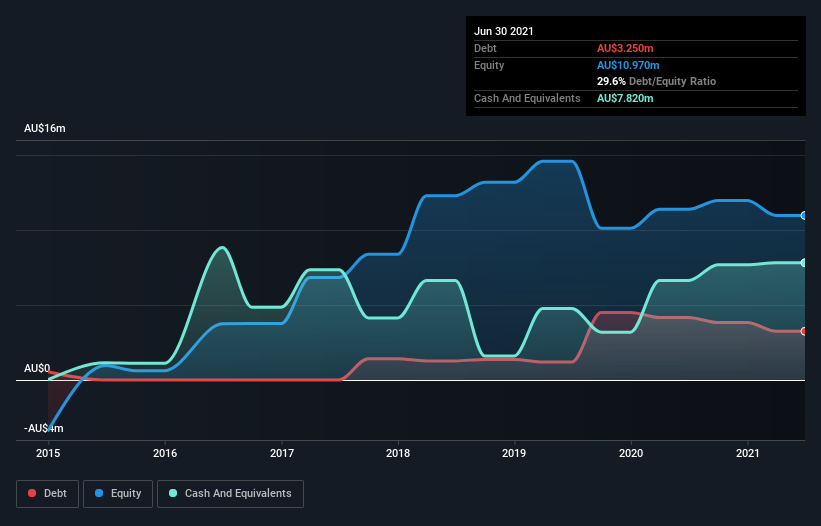Select the blue Equity endpoint marker
Image resolution: width=821 pixels, height=526 pixels.
click(804, 216)
